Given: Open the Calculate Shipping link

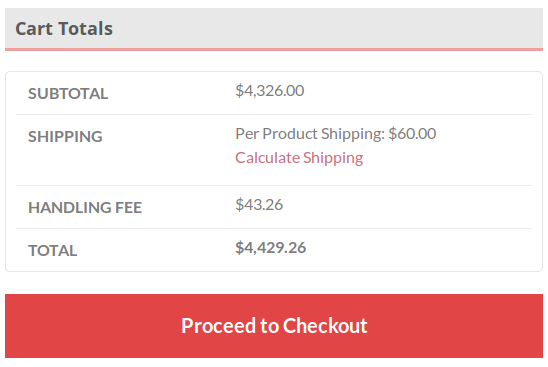Looking at the screenshot, I should tap(299, 158).
